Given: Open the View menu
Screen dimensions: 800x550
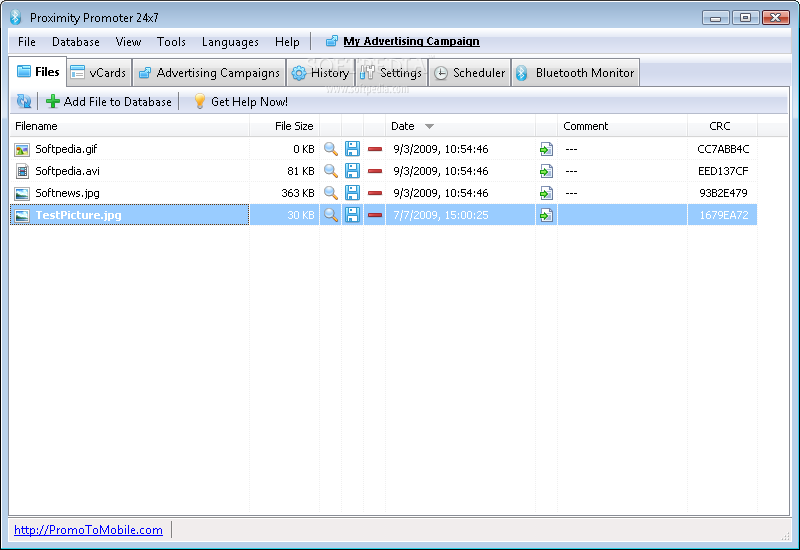Looking at the screenshot, I should (x=128, y=42).
